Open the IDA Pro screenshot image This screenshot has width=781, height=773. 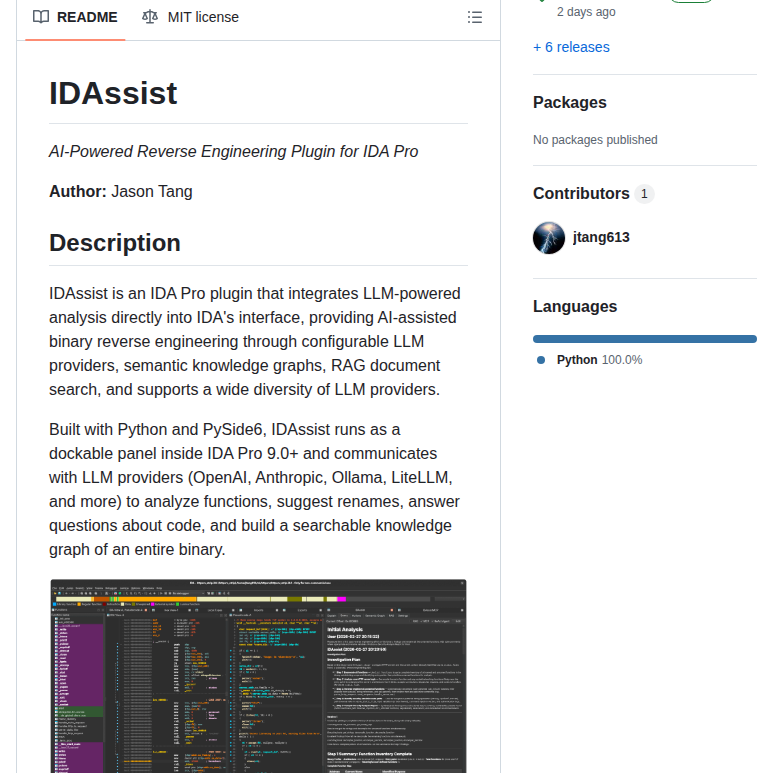(x=259, y=676)
